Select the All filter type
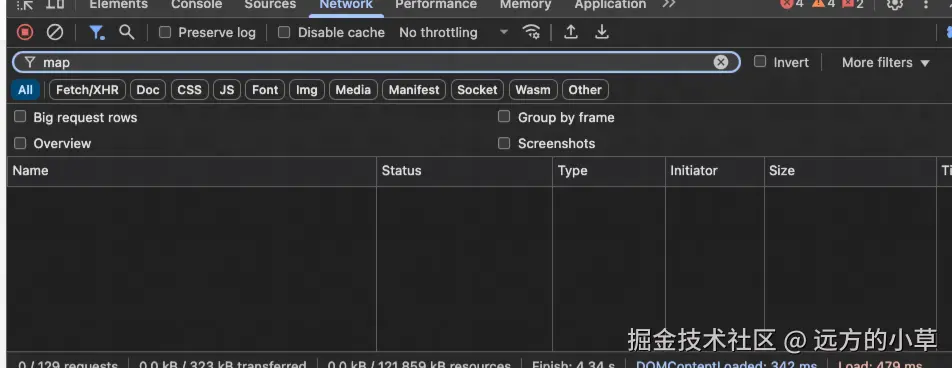Screen dimensions: 952x368 click(26, 90)
